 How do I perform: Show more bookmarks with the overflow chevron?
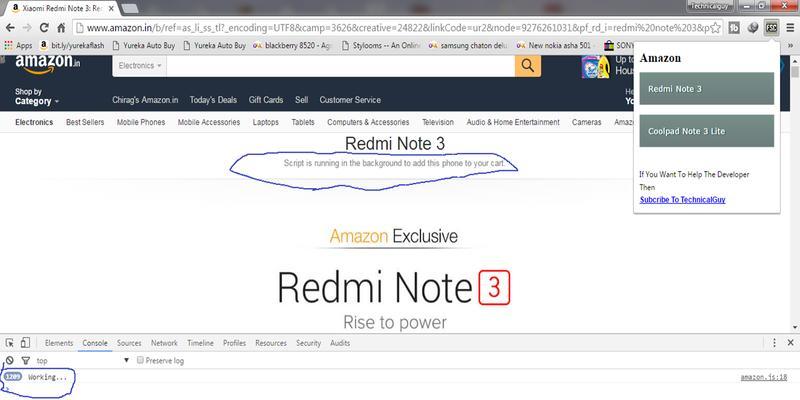point(791,45)
